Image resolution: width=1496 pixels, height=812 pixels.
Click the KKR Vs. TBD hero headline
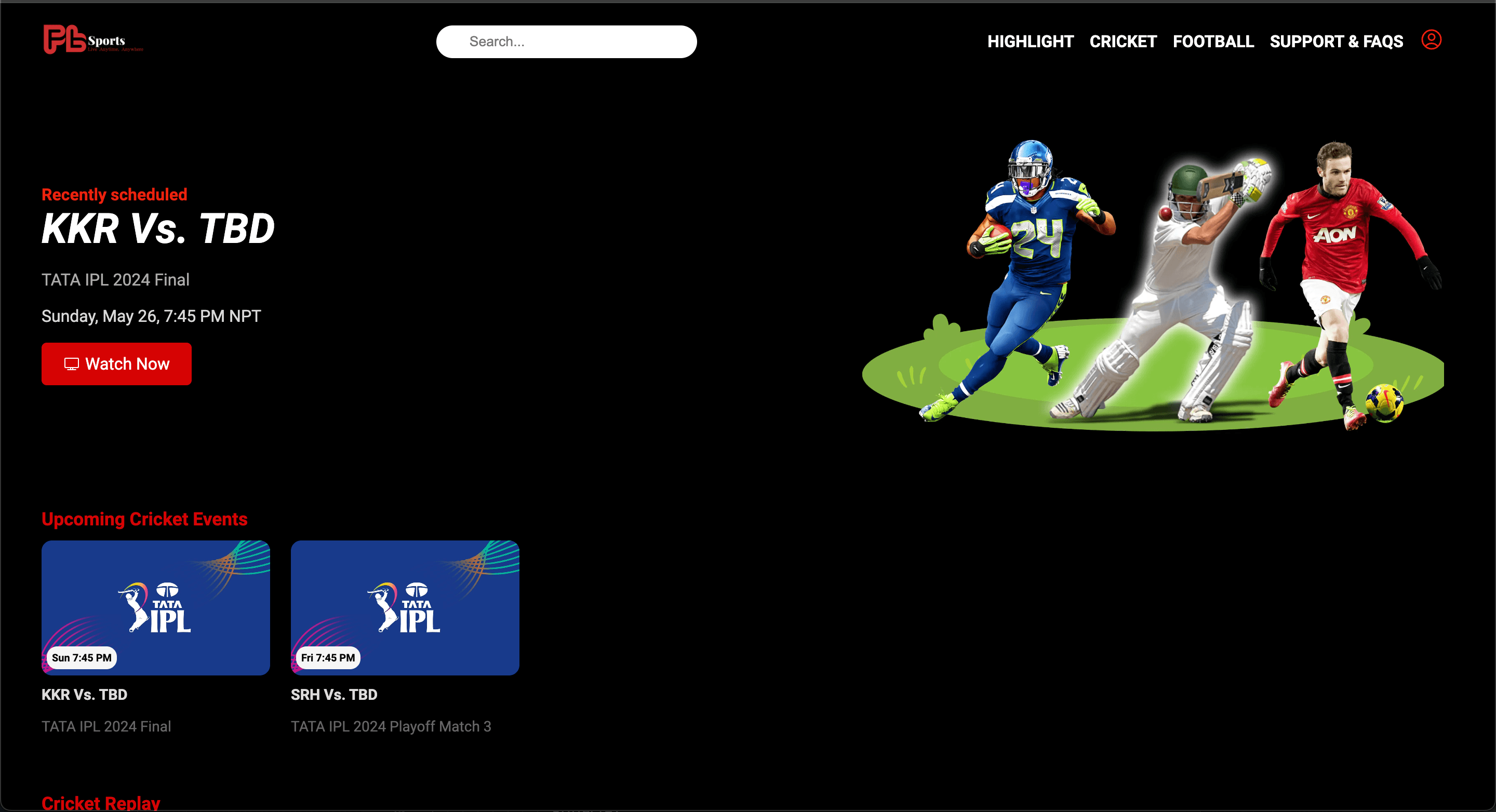158,228
